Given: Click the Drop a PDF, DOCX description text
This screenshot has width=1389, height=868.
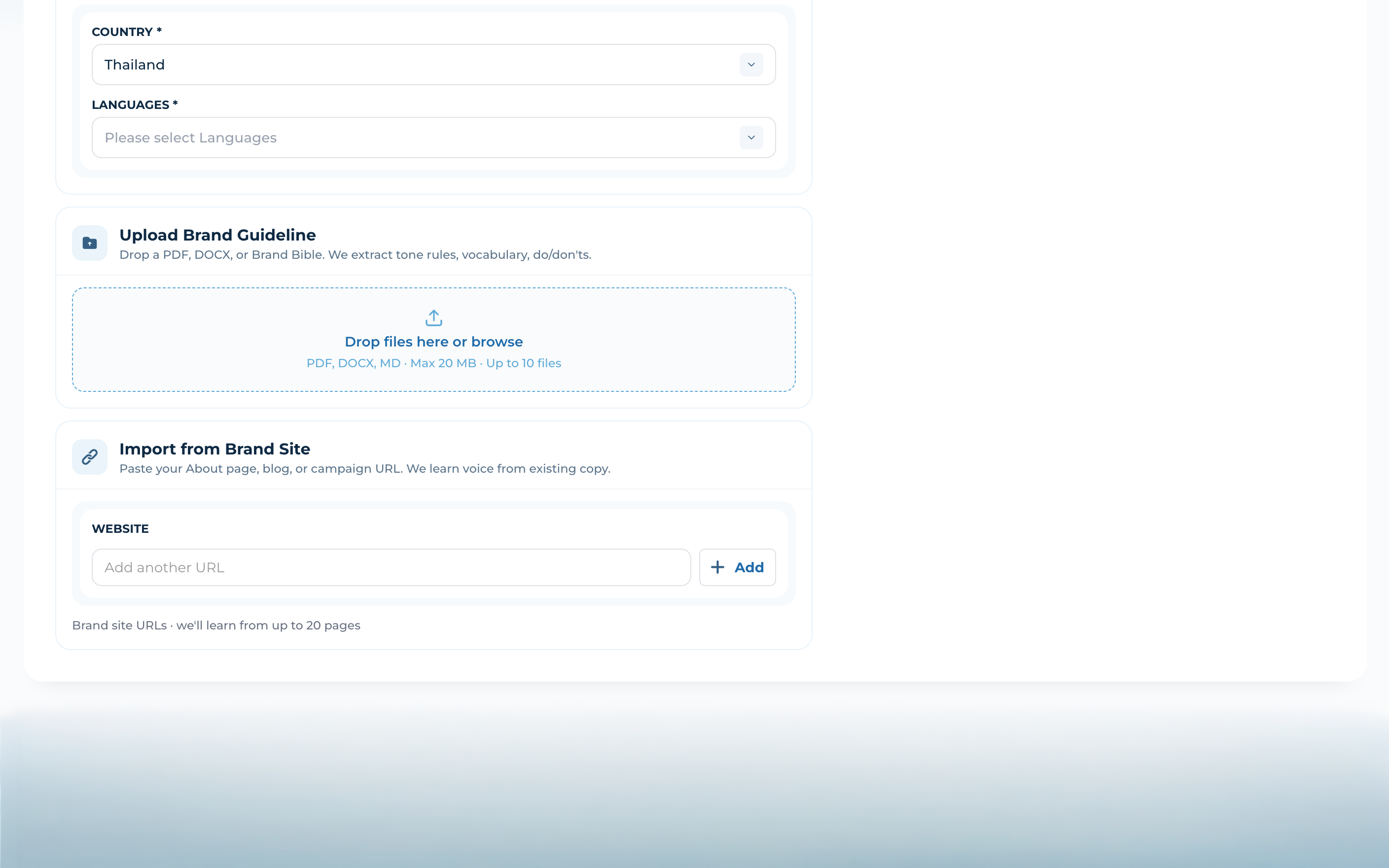Looking at the screenshot, I should pyautogui.click(x=356, y=255).
